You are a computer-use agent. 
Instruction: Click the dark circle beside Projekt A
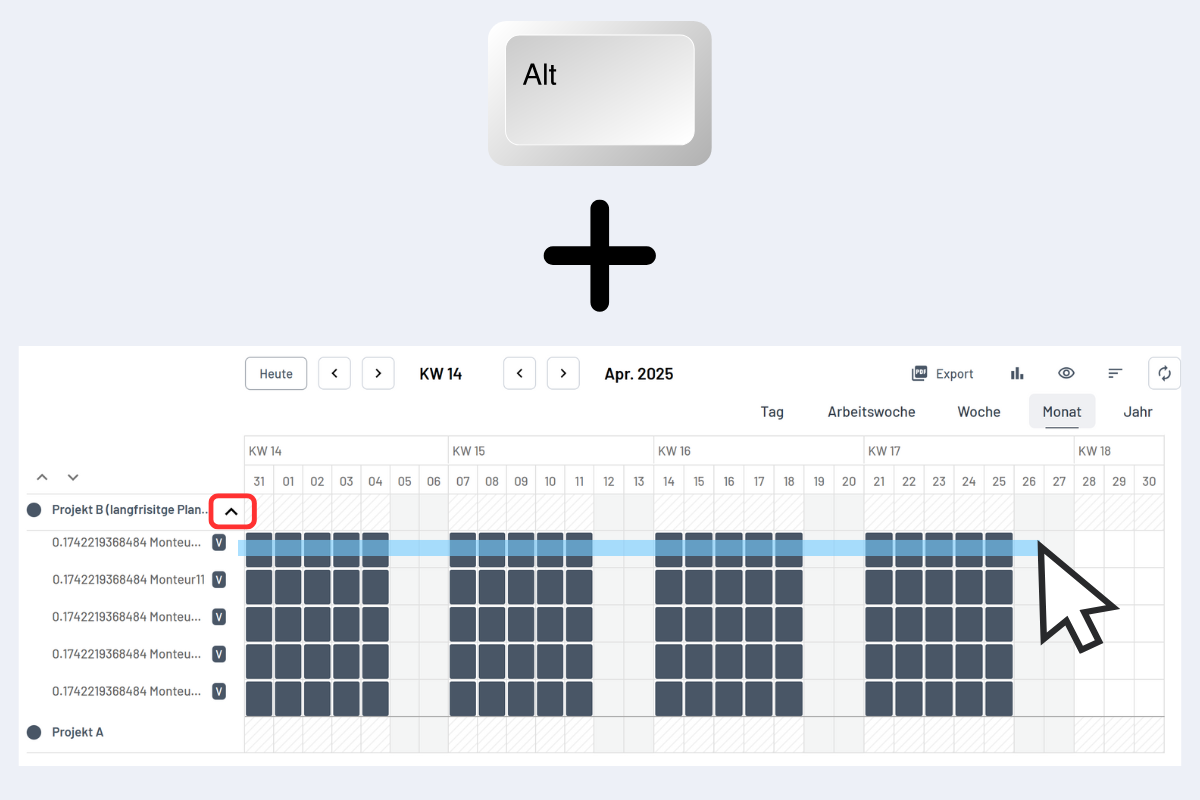pyautogui.click(x=34, y=732)
